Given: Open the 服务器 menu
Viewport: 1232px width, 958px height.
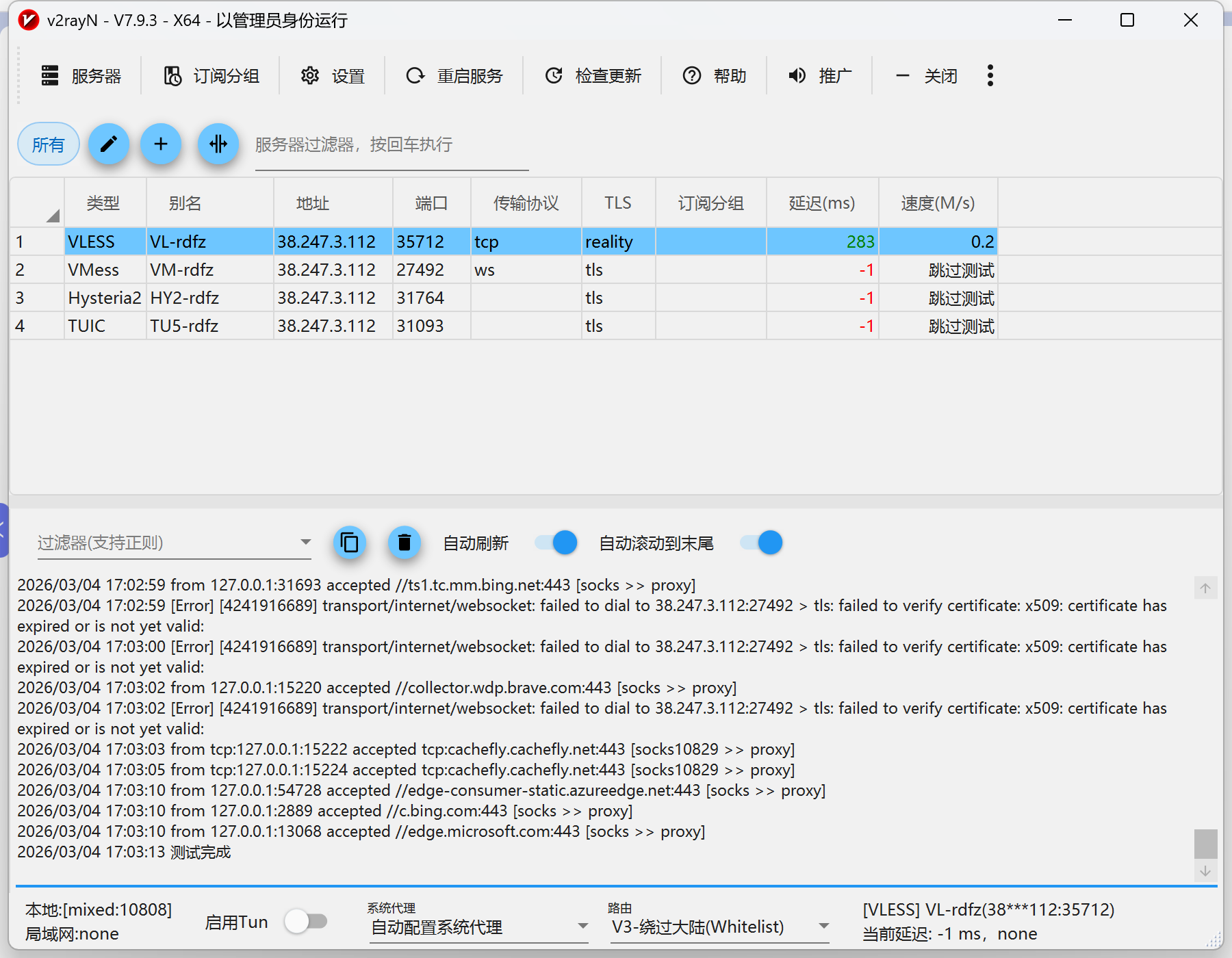Looking at the screenshot, I should pos(81,75).
